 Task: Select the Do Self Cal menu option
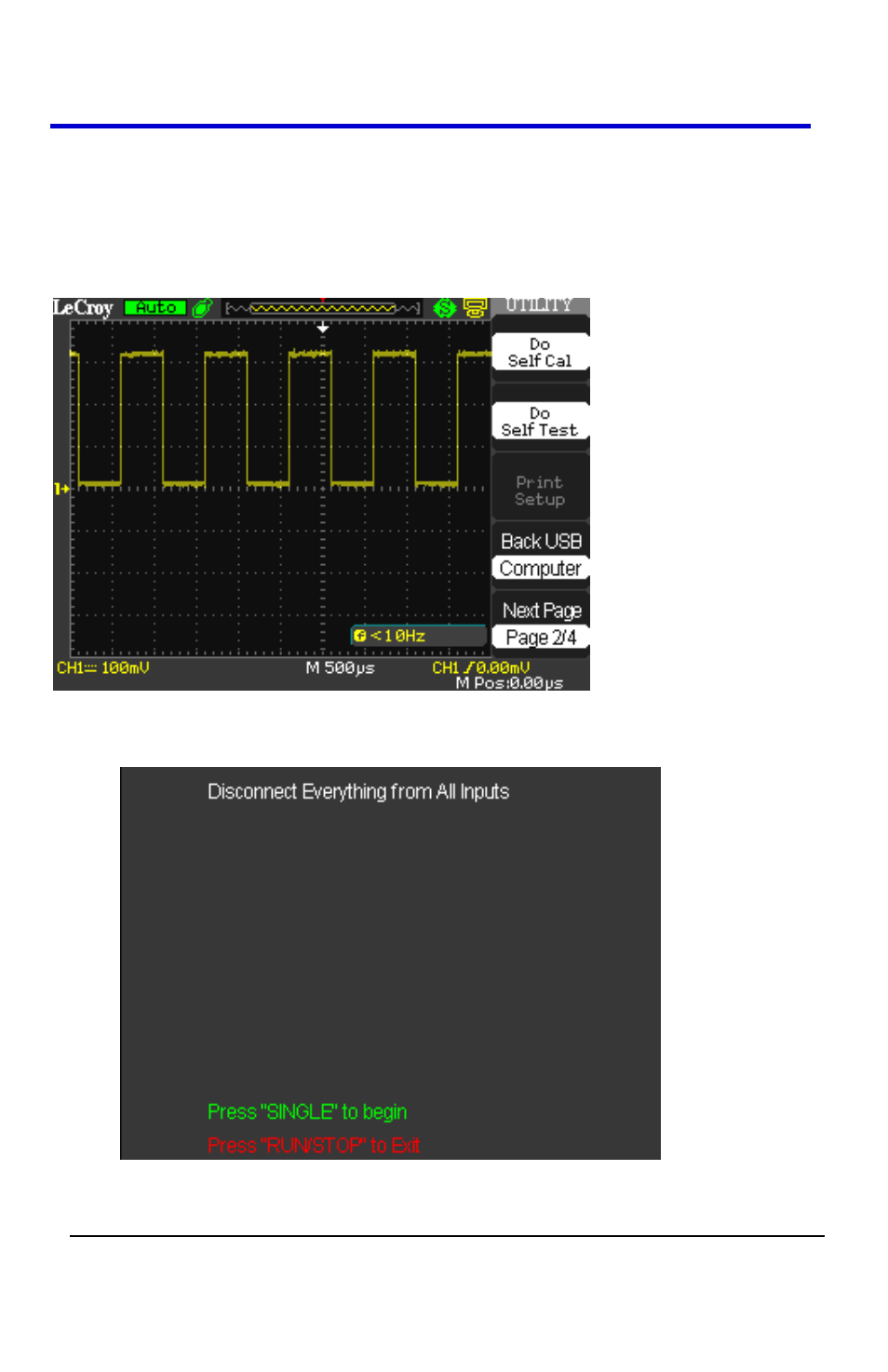tap(540, 353)
